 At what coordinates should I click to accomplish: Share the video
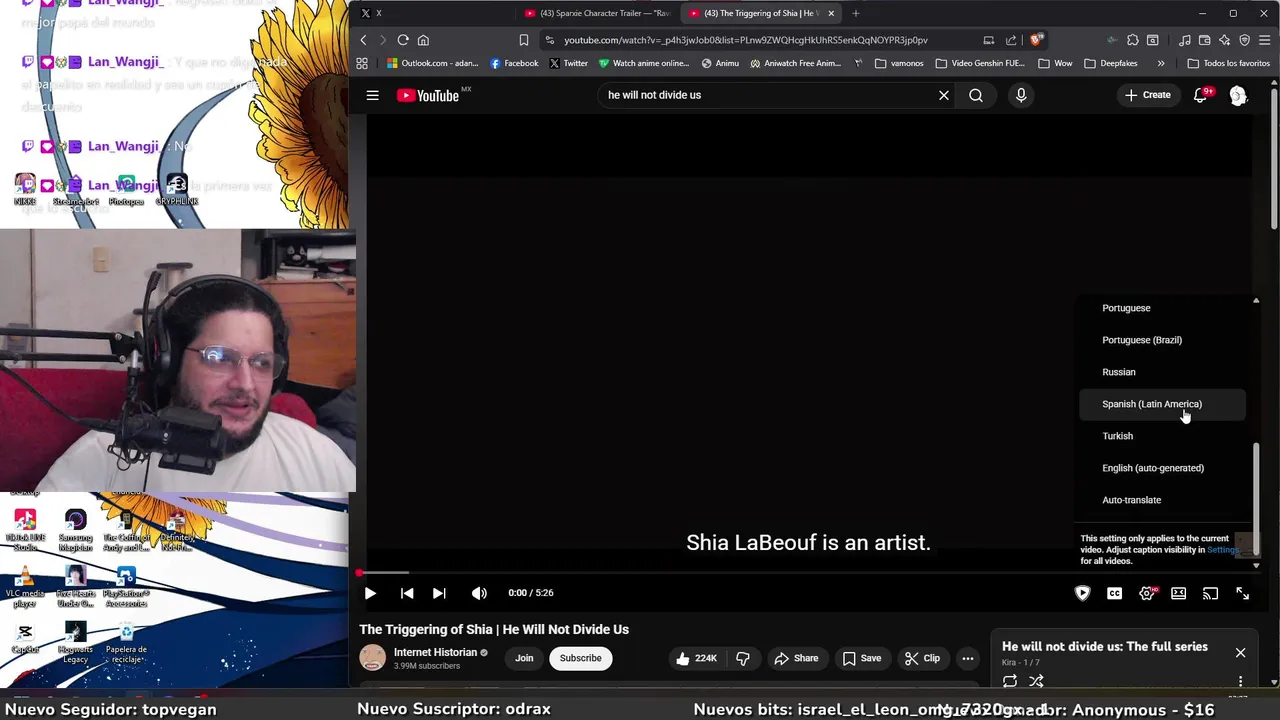(796, 658)
